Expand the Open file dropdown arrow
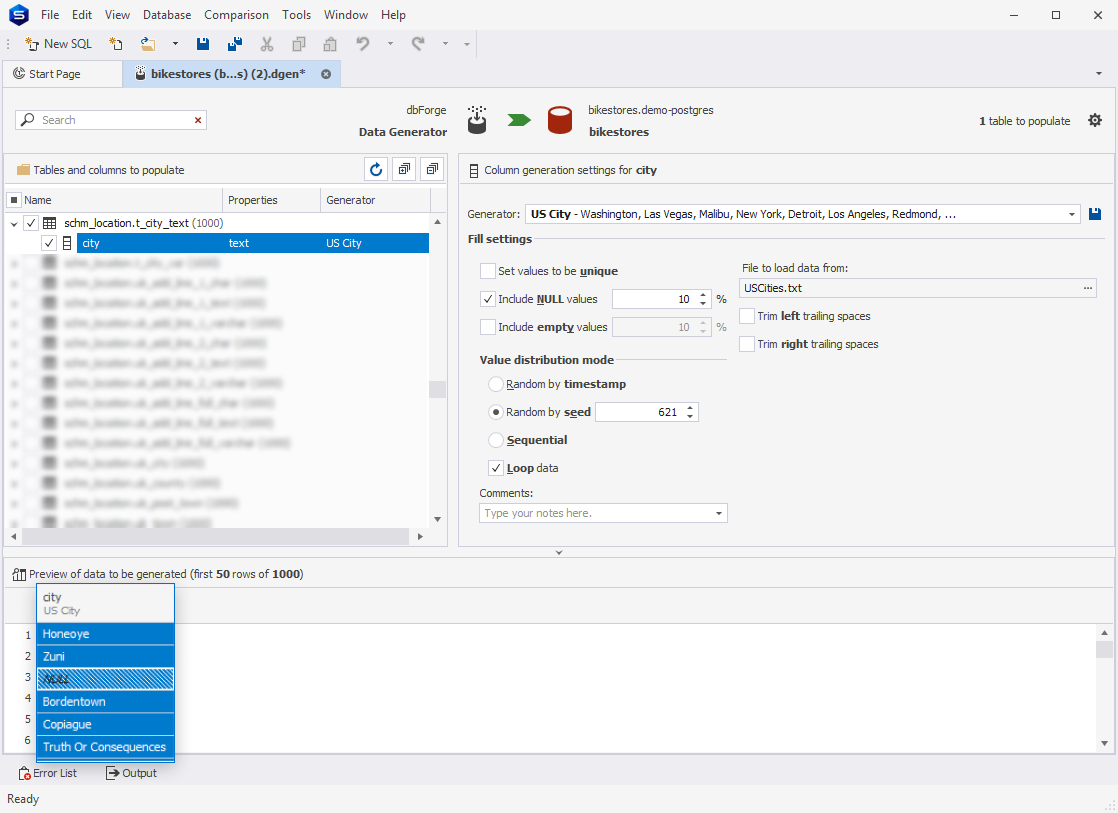Image resolution: width=1118 pixels, height=813 pixels. 175,44
